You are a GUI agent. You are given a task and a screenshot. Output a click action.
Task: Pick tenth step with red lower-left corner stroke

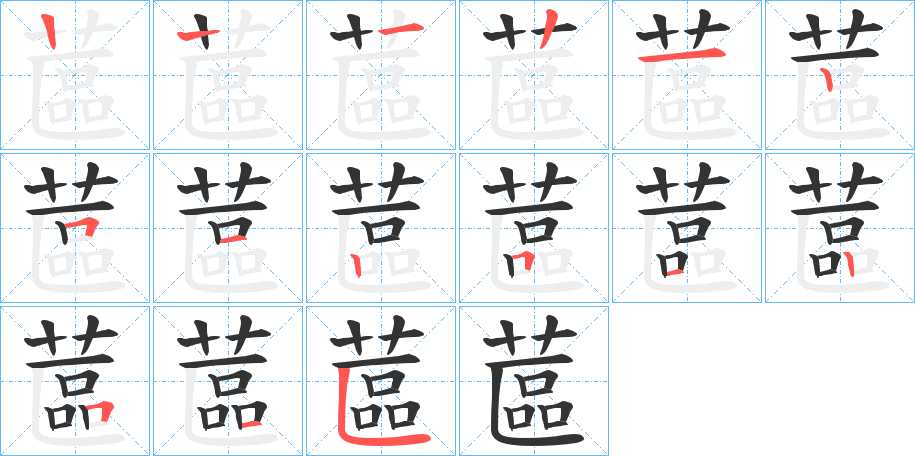(x=534, y=228)
